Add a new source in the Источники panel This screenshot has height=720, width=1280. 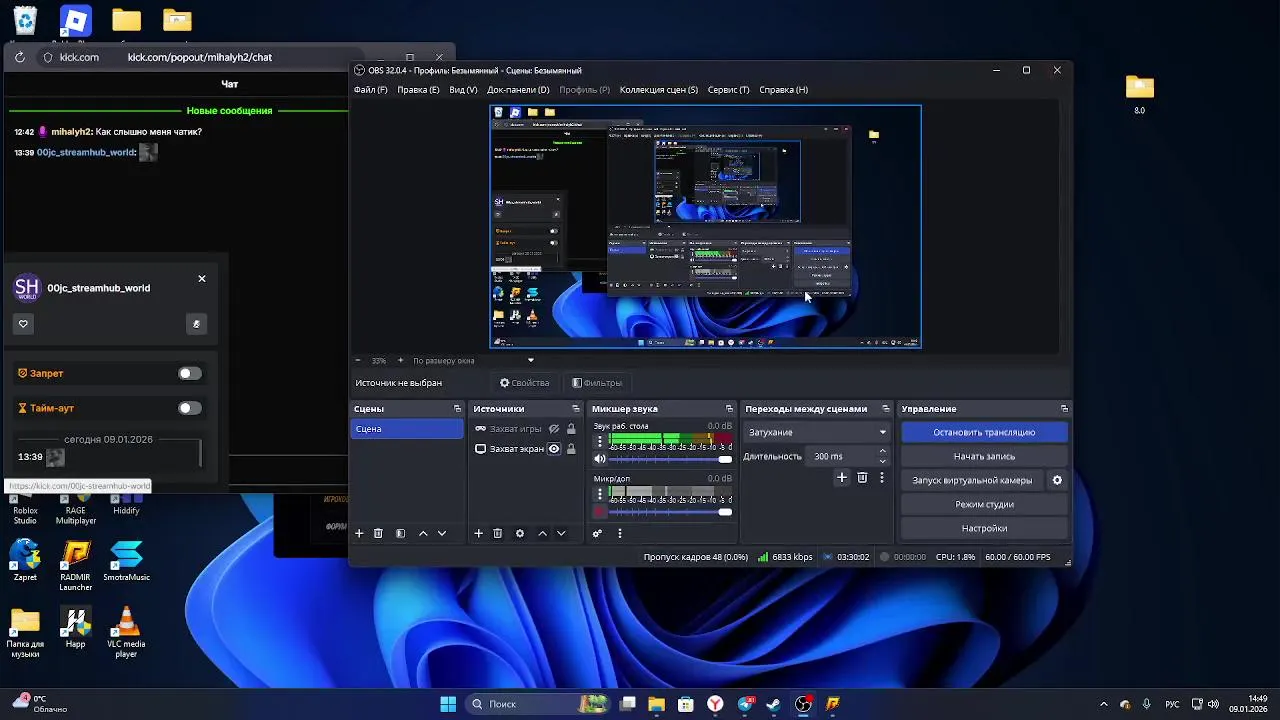pyautogui.click(x=478, y=534)
